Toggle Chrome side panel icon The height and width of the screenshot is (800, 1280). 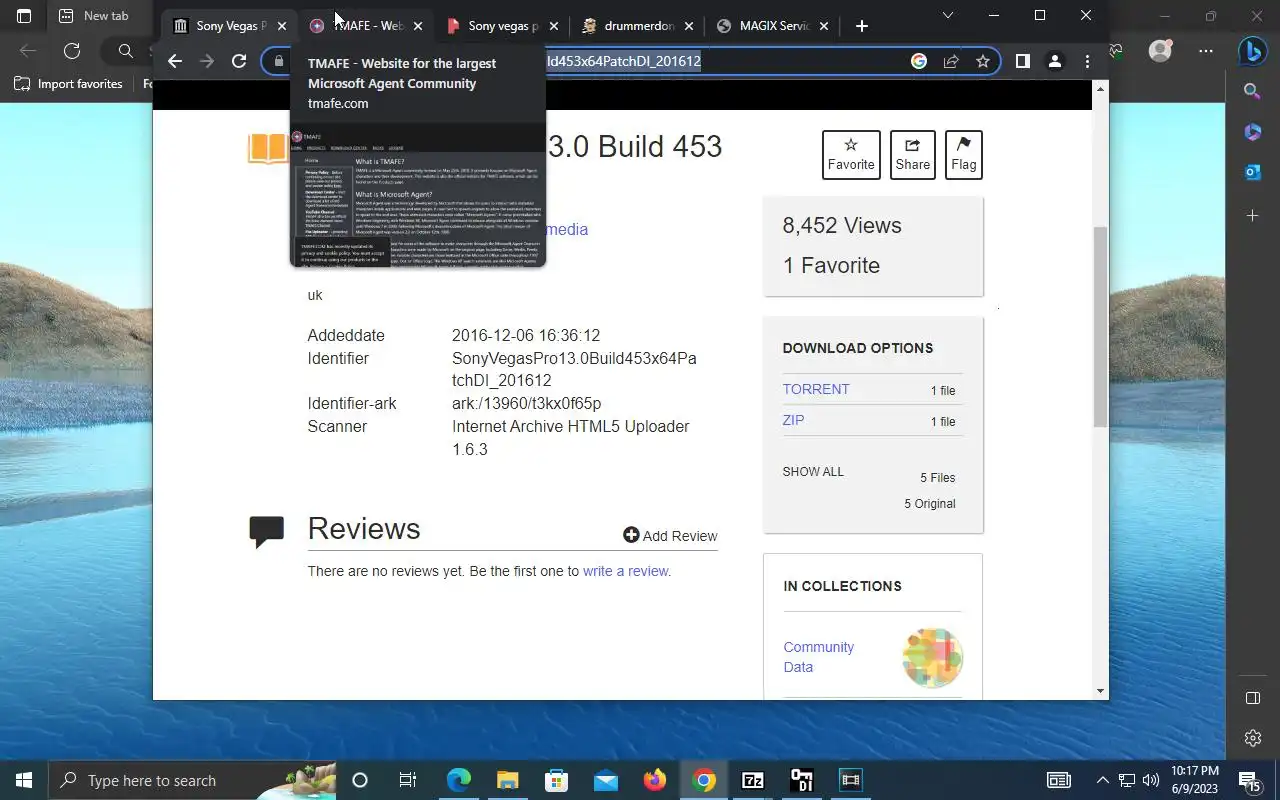tap(1022, 61)
